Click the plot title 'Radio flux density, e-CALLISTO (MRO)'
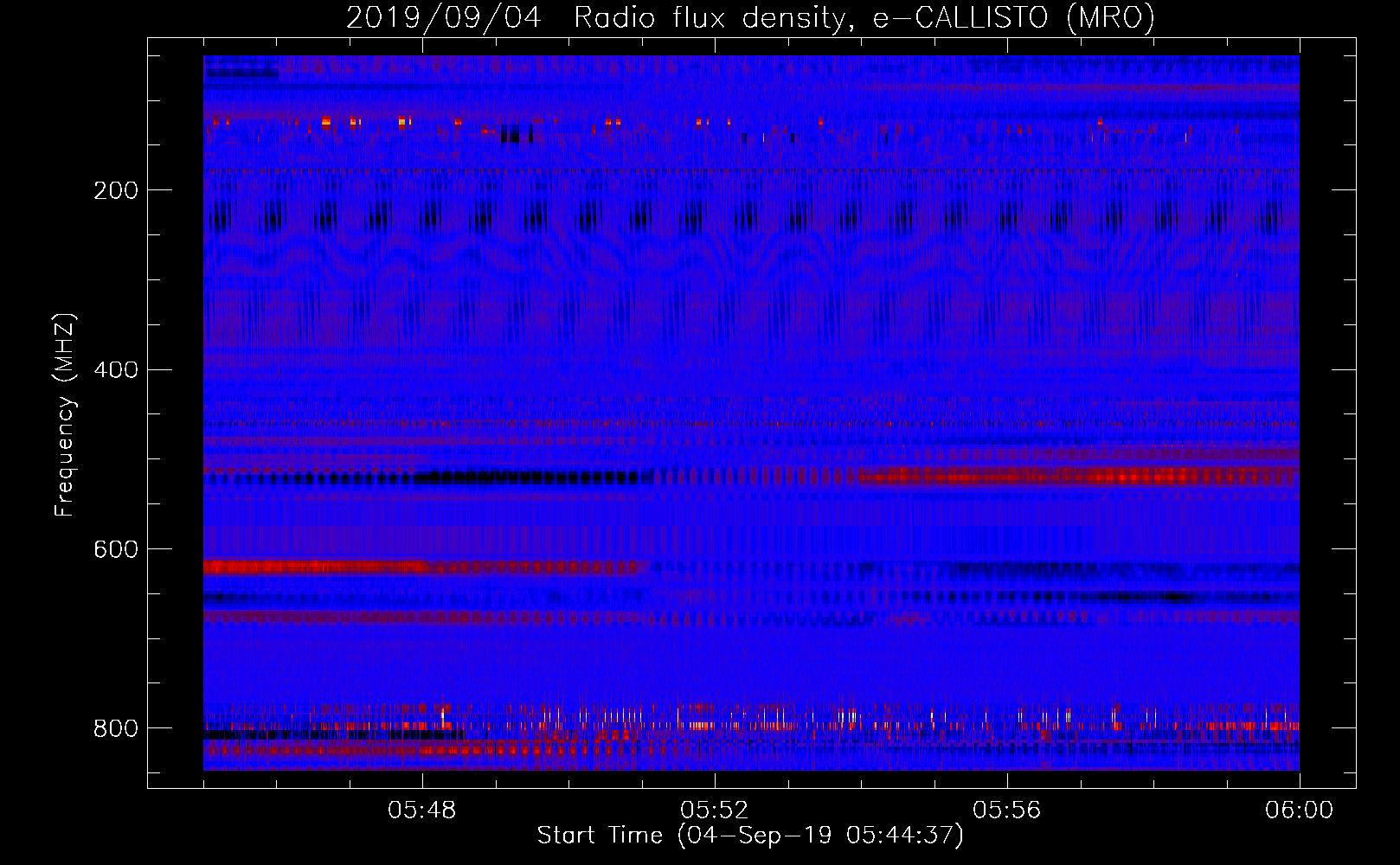Viewport: 1400px width, 865px height. [864, 17]
